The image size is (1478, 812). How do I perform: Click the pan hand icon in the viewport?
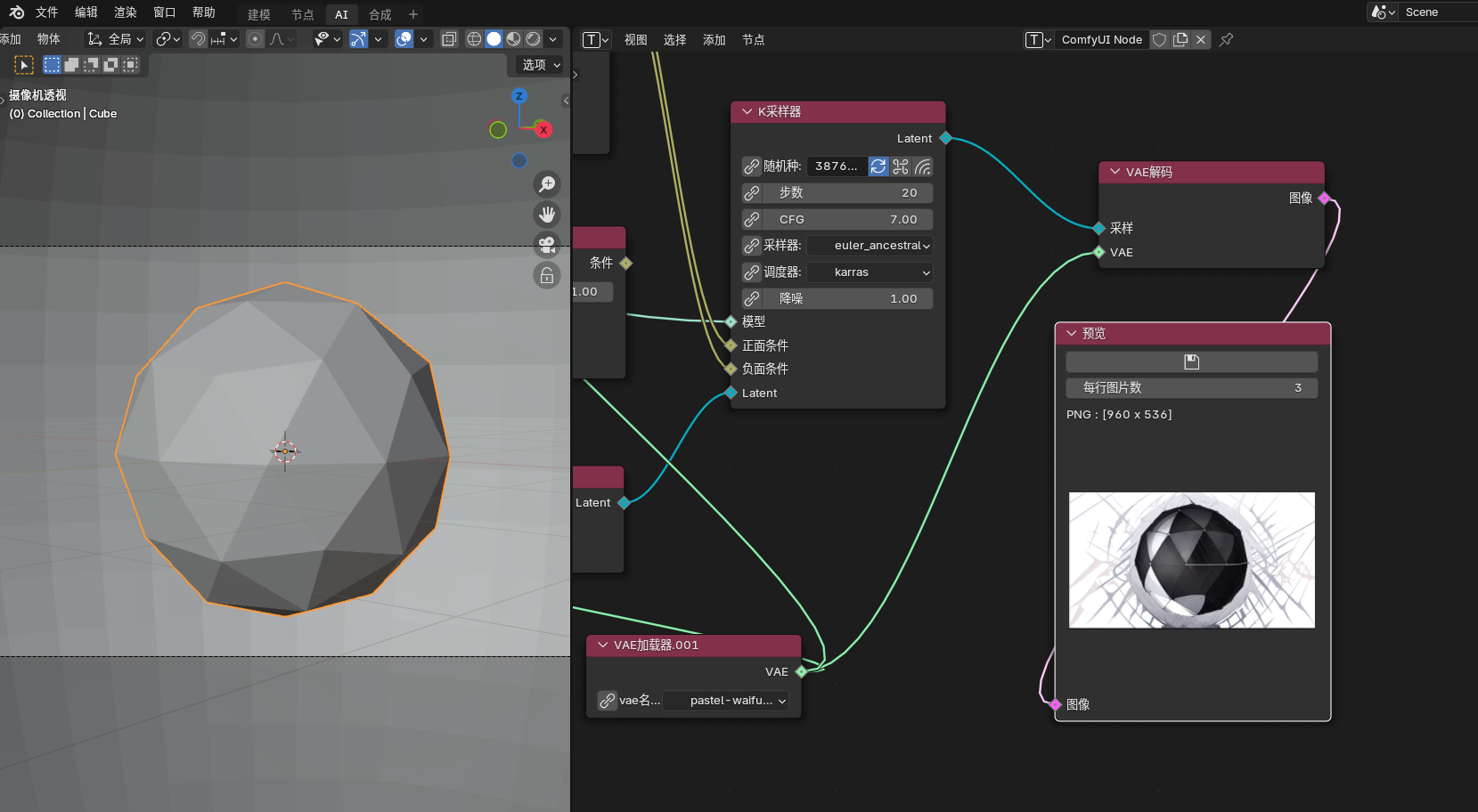pyautogui.click(x=546, y=215)
